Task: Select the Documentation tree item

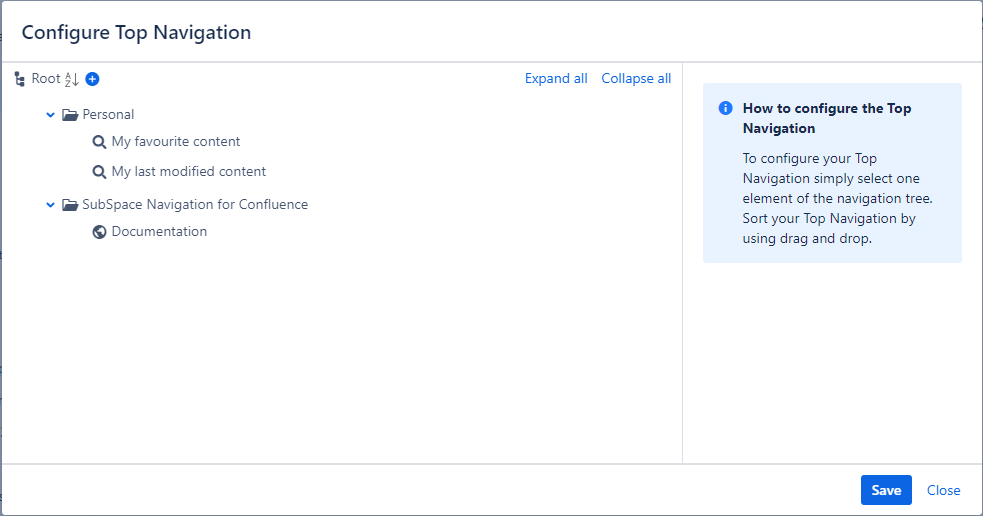Action: click(x=159, y=232)
